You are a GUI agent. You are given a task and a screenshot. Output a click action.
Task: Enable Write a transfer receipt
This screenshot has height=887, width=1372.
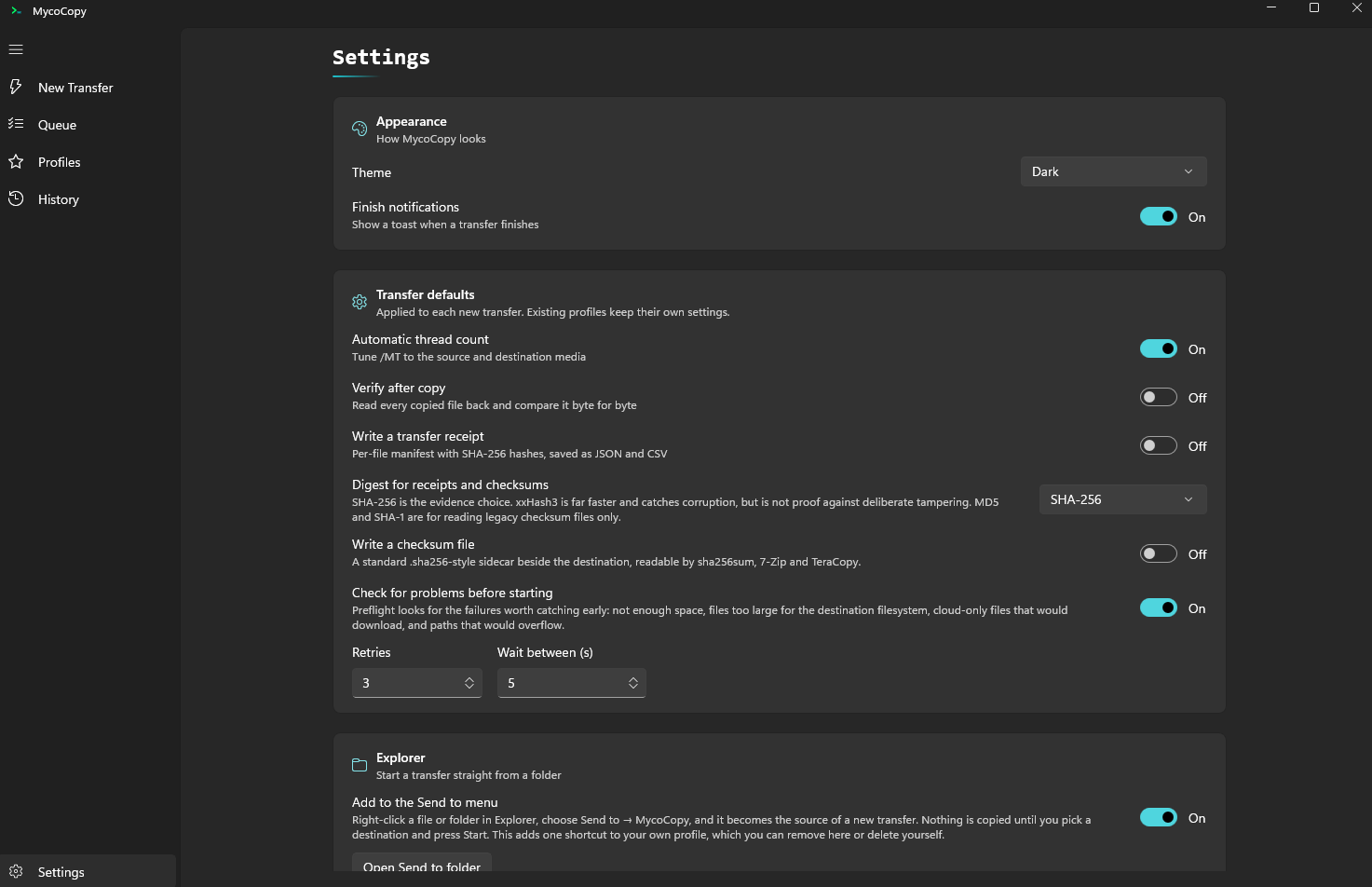tap(1159, 445)
